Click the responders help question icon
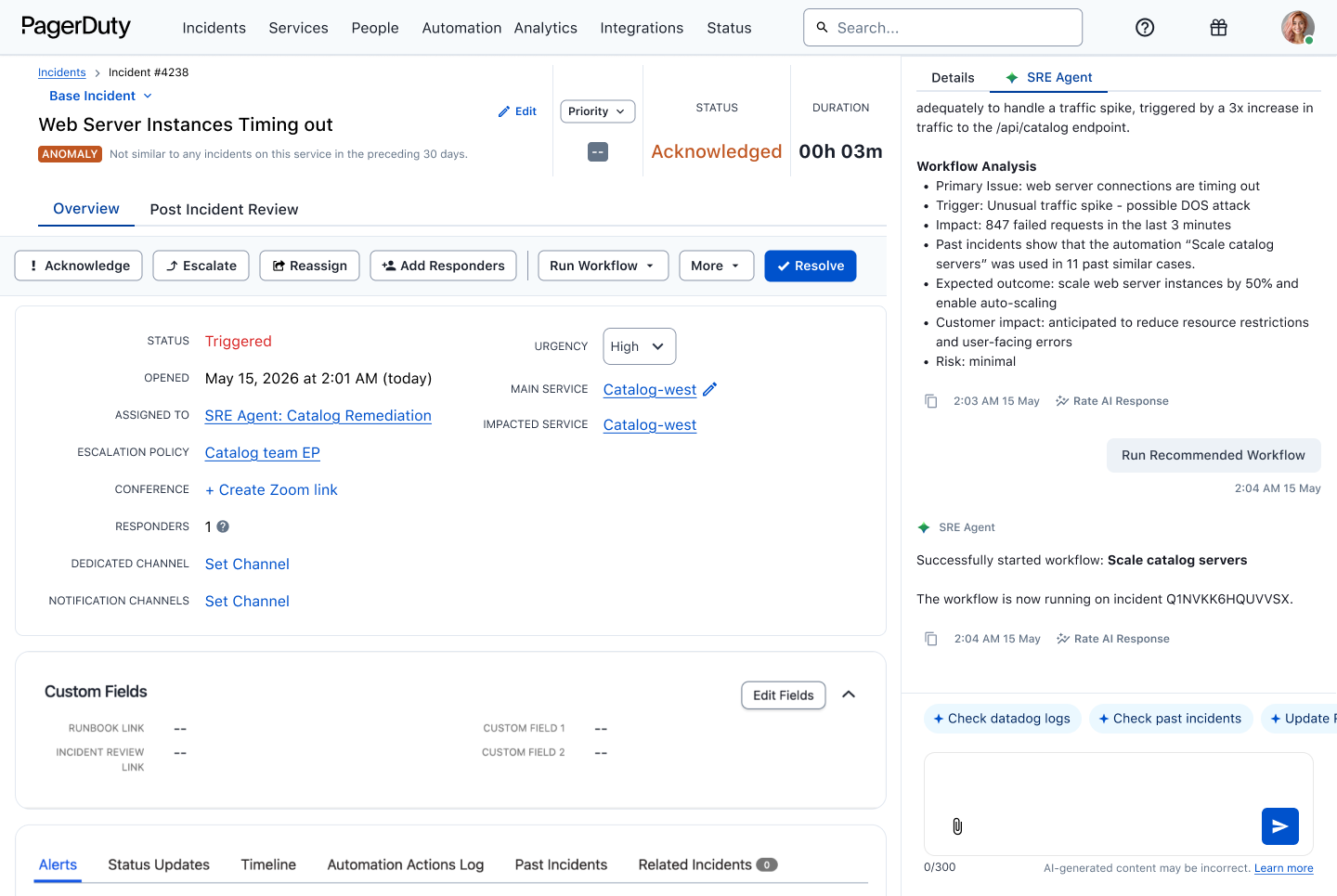 223,526
